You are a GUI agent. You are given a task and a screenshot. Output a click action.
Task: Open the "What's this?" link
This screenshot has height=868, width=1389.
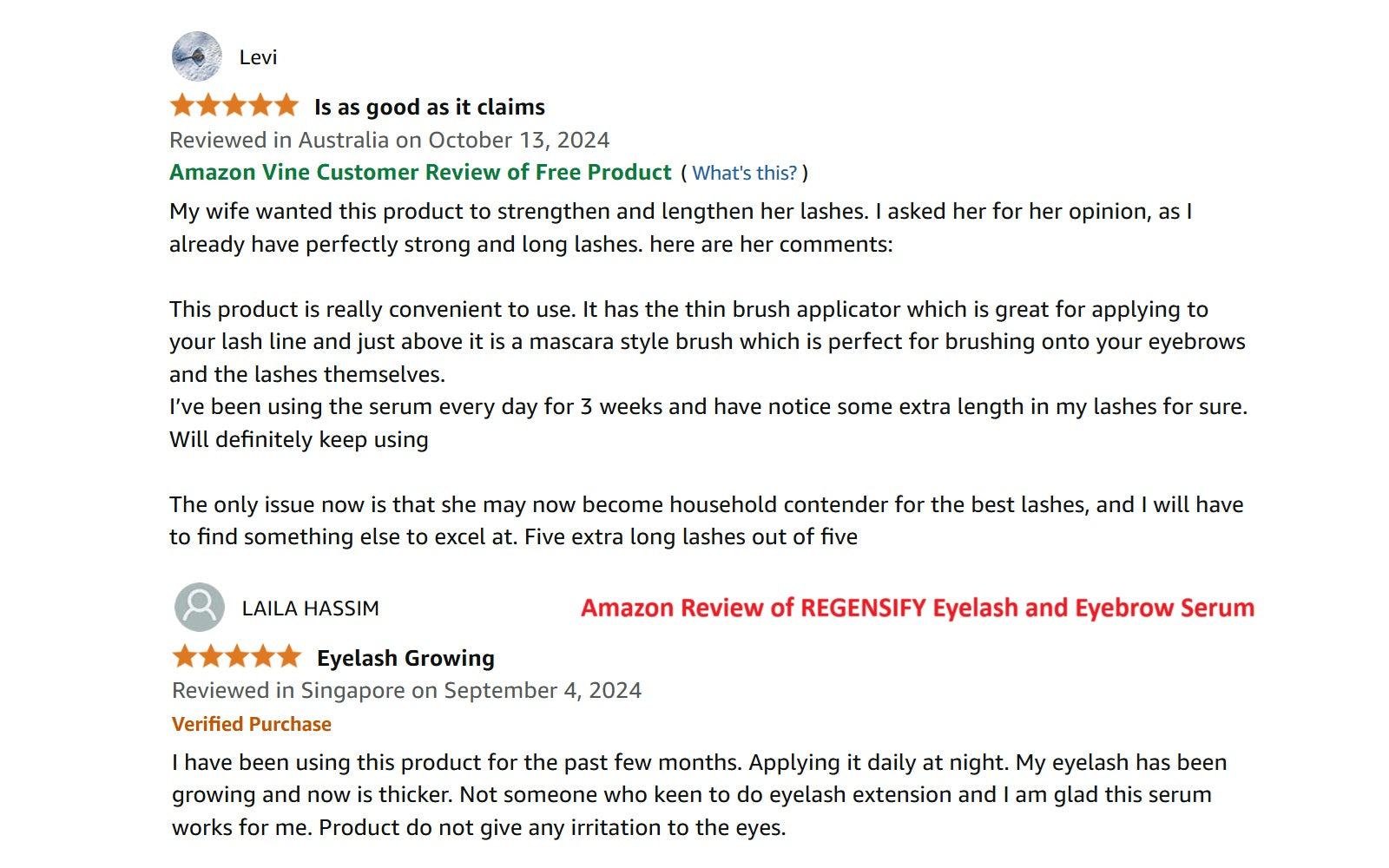tap(744, 173)
